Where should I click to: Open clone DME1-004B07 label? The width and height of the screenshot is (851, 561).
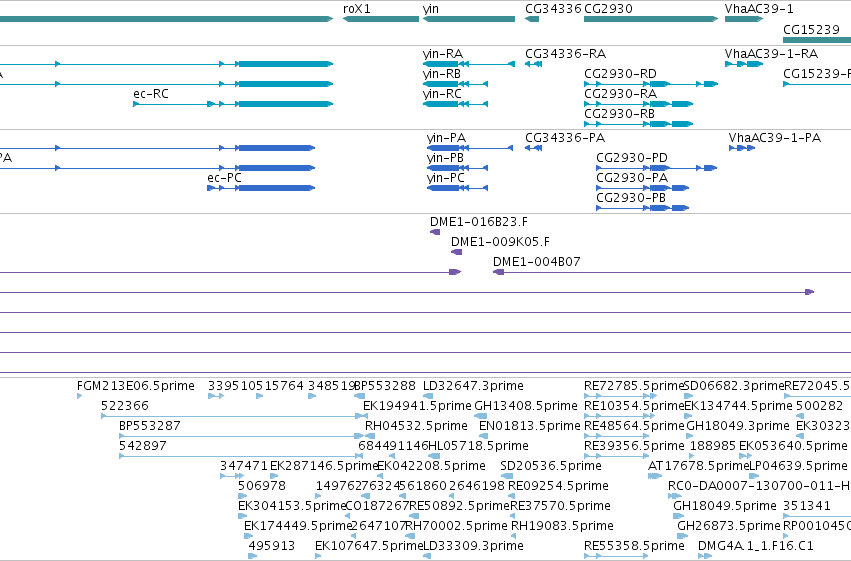click(537, 262)
